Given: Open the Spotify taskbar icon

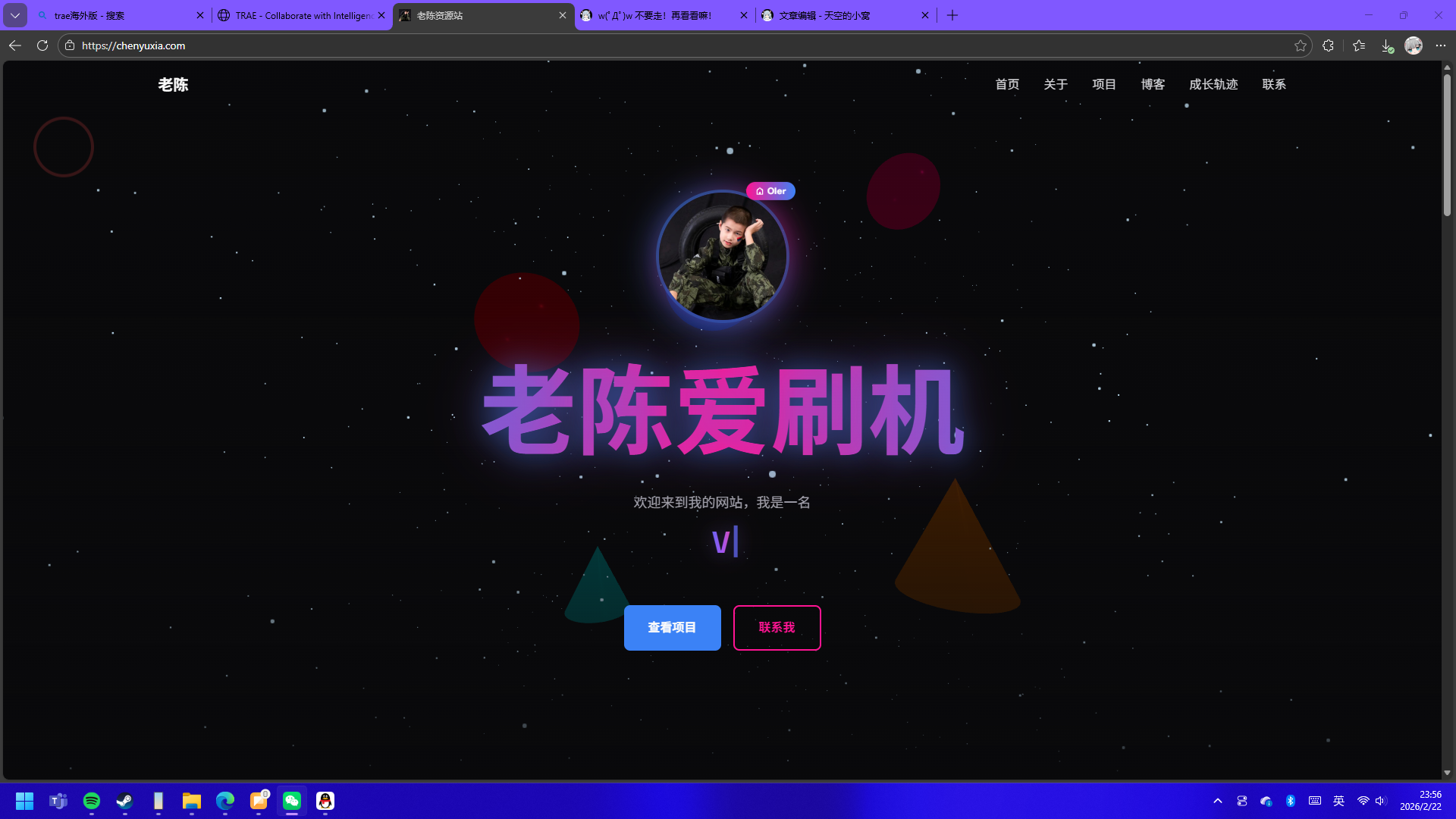Looking at the screenshot, I should [92, 801].
